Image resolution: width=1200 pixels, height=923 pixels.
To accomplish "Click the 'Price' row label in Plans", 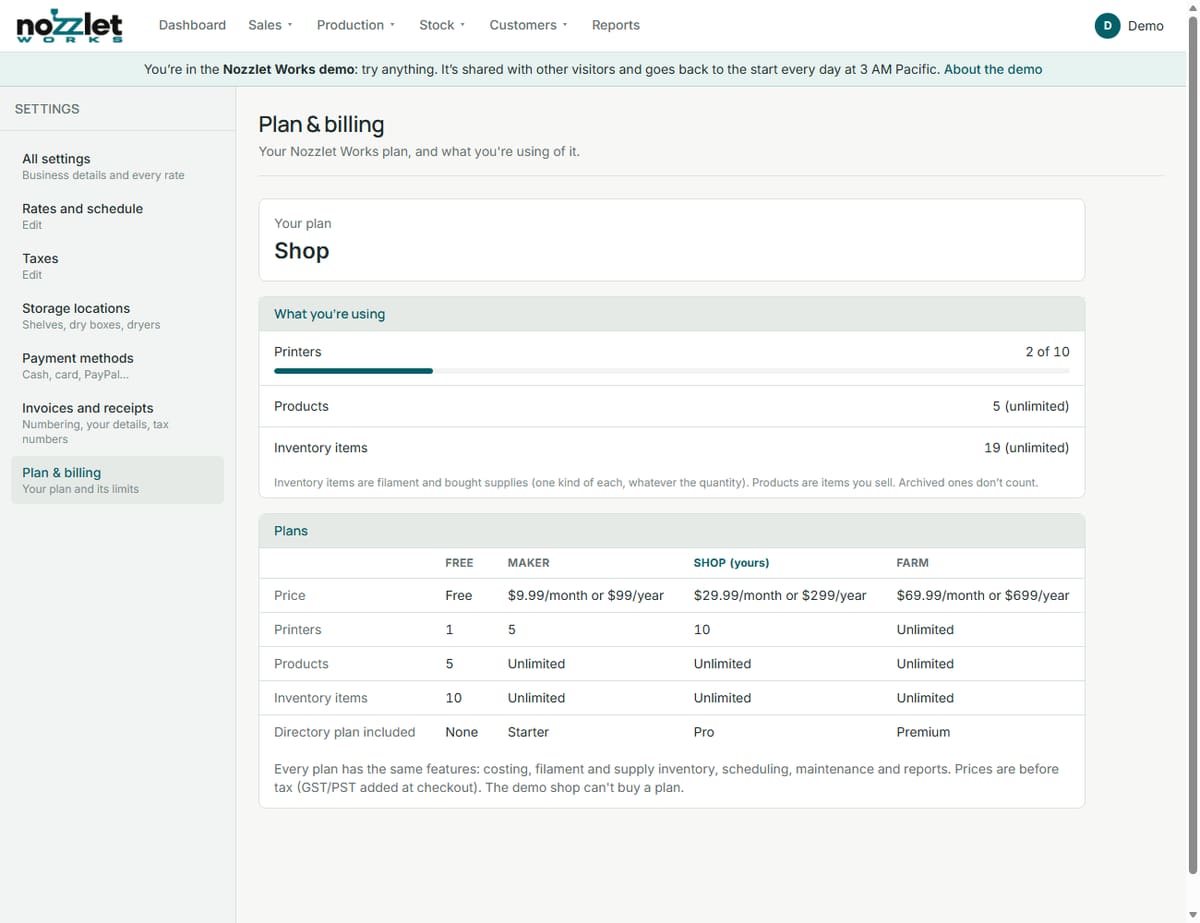I will click(x=290, y=595).
